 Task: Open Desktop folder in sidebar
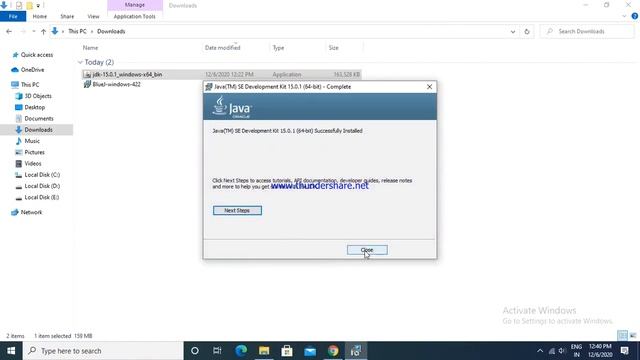34,107
